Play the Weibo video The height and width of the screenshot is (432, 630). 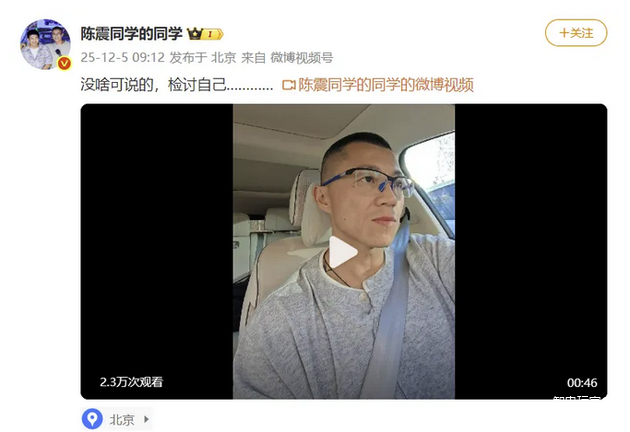click(343, 252)
